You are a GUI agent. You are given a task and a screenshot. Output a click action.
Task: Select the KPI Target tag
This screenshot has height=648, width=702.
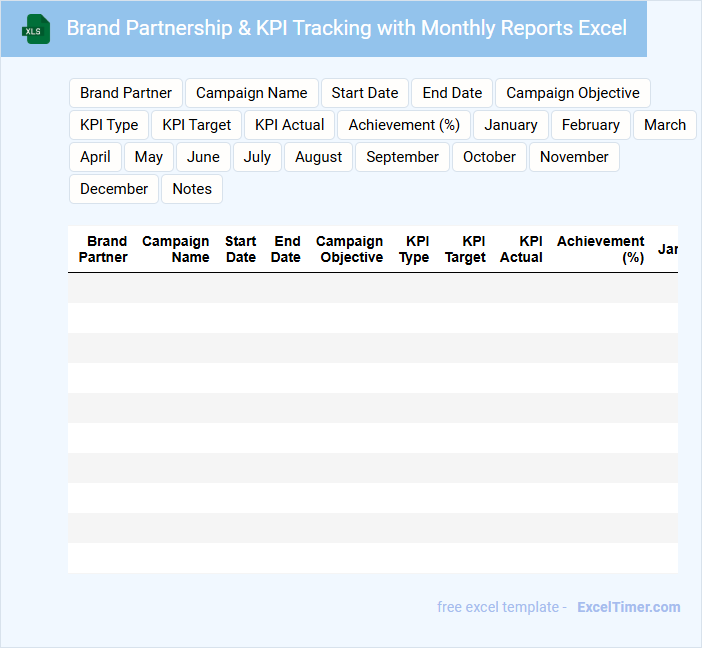197,125
